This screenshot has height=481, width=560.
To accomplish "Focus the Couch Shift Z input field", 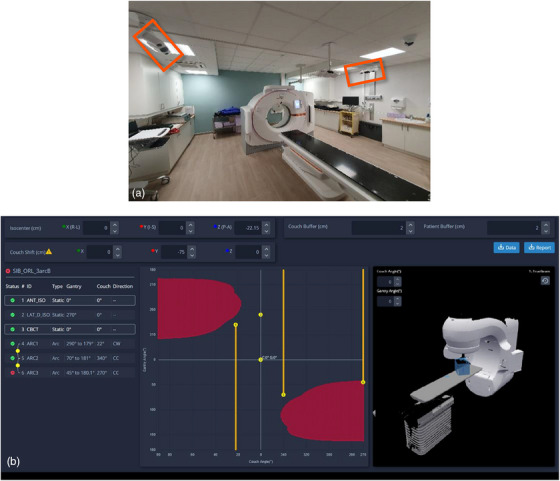I will tap(249, 252).
